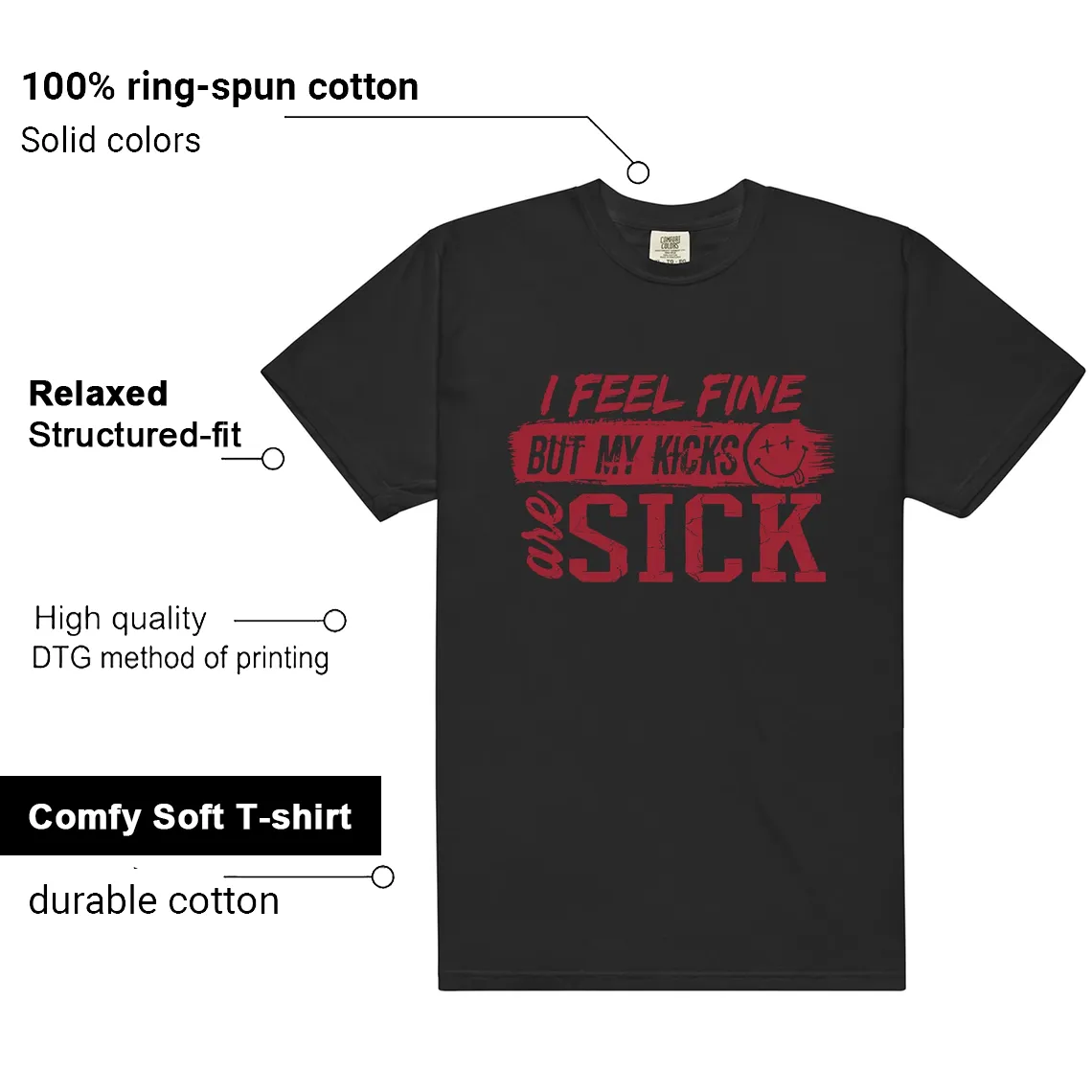
Task: Click the '100% ring-spun cotton' heading
Action: pyautogui.click(x=220, y=87)
